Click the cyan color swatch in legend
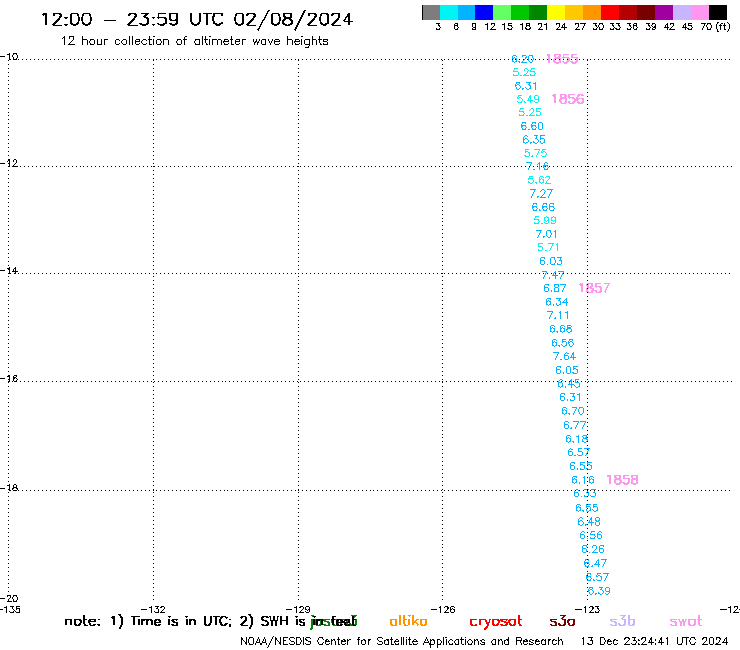740x650 pixels. click(449, 12)
